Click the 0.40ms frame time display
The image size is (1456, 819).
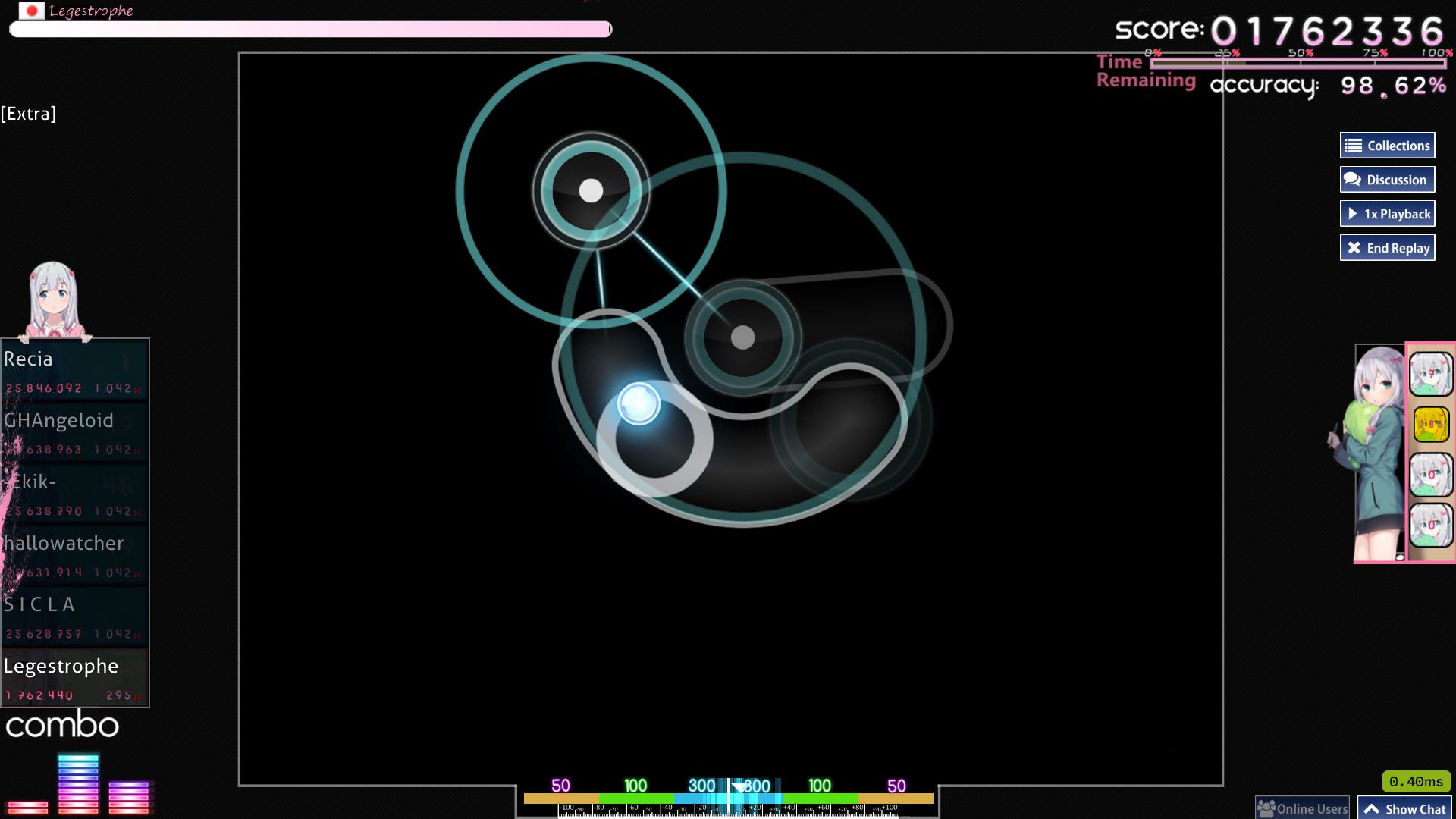pos(1416,781)
